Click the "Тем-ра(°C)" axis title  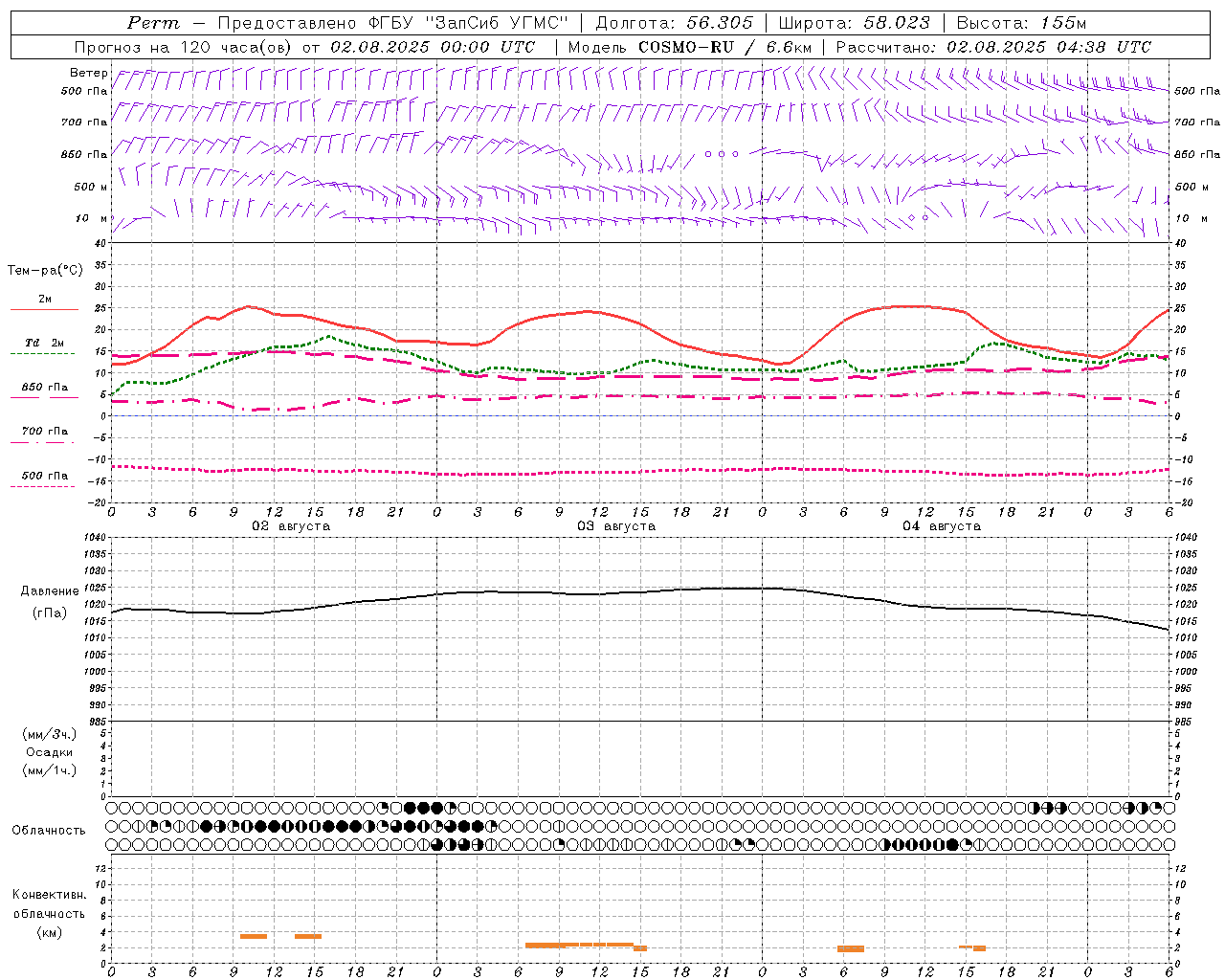pyautogui.click(x=45, y=271)
